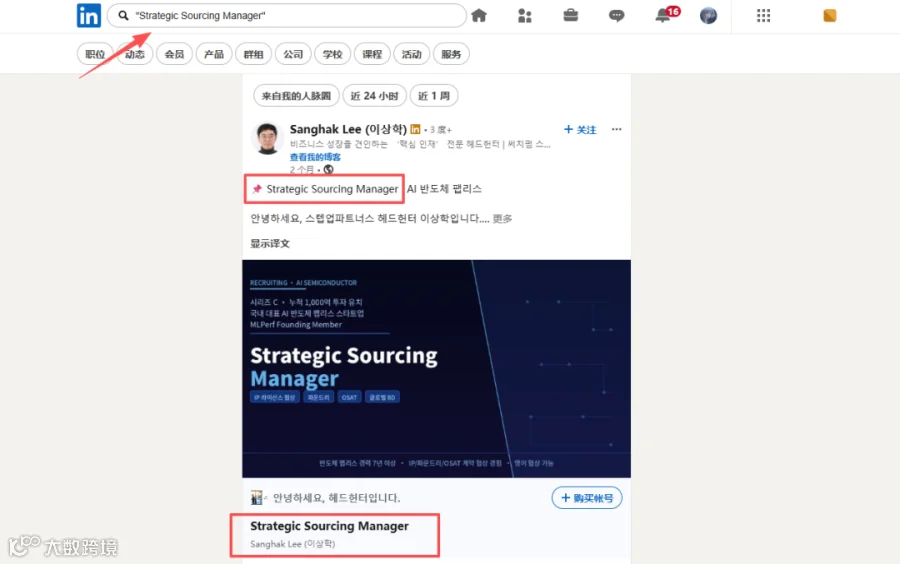
Task: Select the 群组 filter pill
Action: click(x=253, y=54)
